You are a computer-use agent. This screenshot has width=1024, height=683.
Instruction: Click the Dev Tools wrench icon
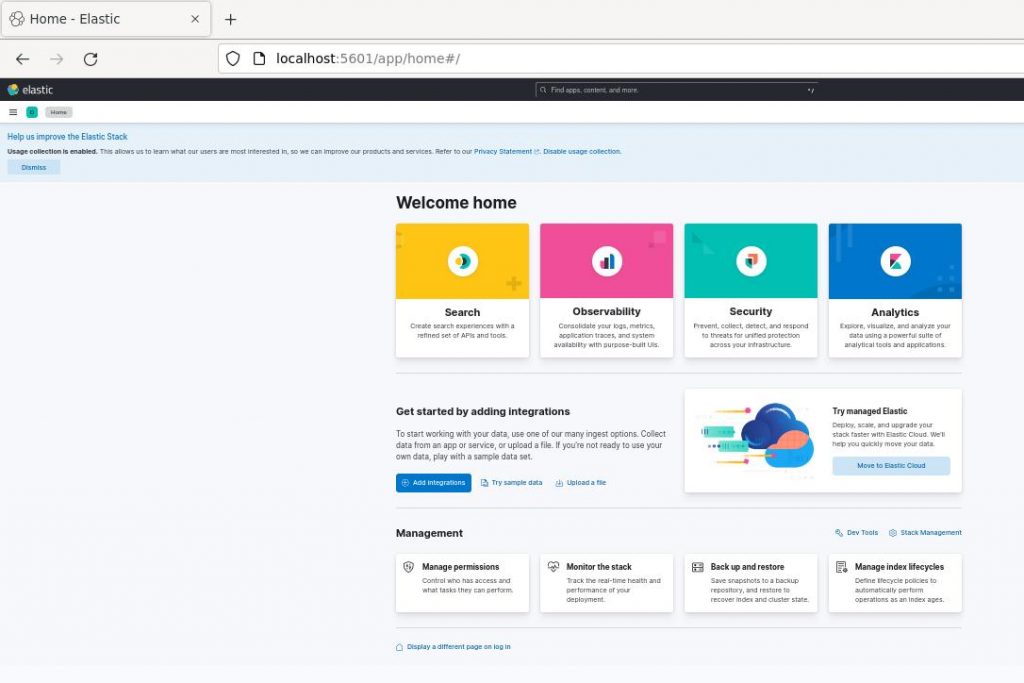pyautogui.click(x=839, y=533)
